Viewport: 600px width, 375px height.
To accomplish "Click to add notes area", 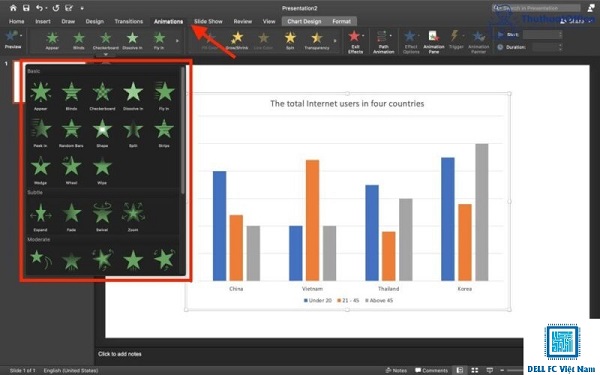I will (120, 354).
